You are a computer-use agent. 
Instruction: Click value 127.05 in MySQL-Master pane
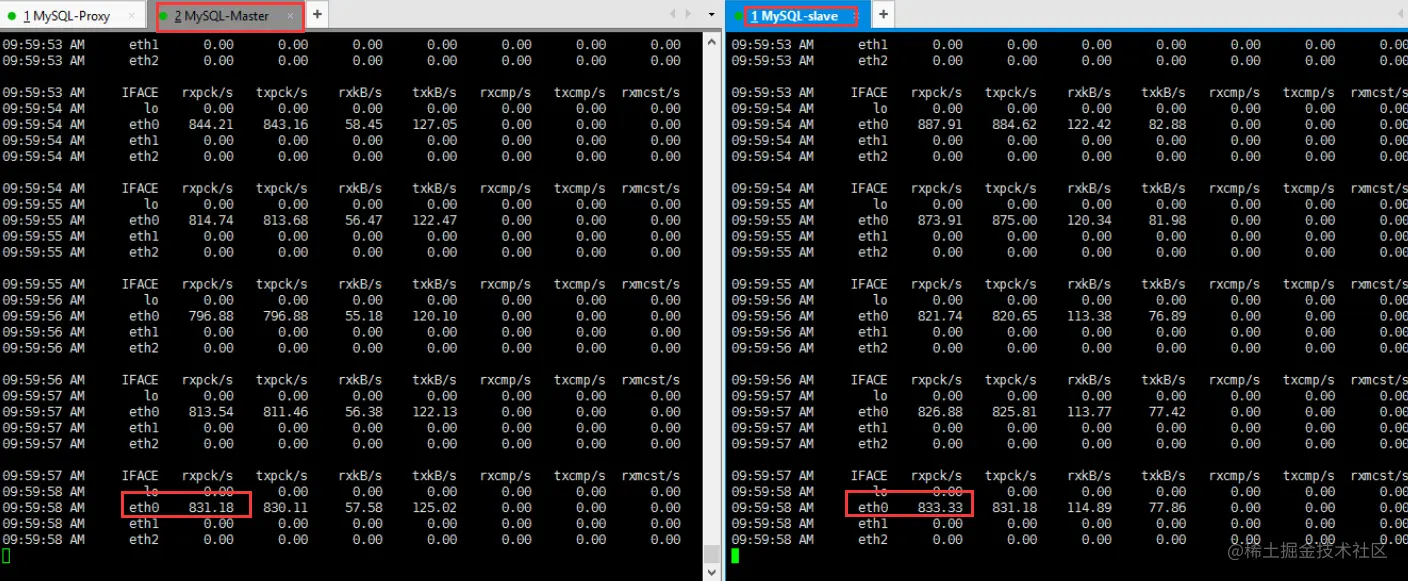[x=434, y=125]
